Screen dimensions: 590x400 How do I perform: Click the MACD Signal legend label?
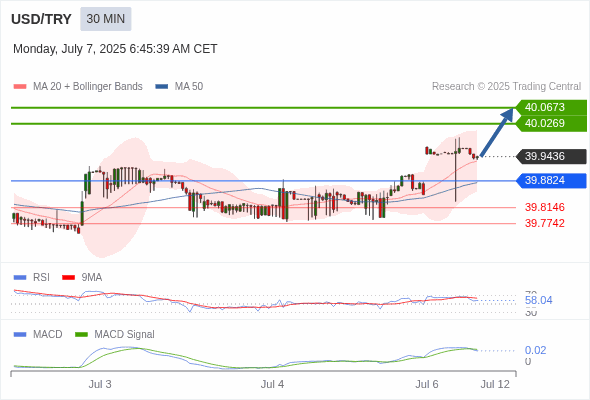point(125,335)
